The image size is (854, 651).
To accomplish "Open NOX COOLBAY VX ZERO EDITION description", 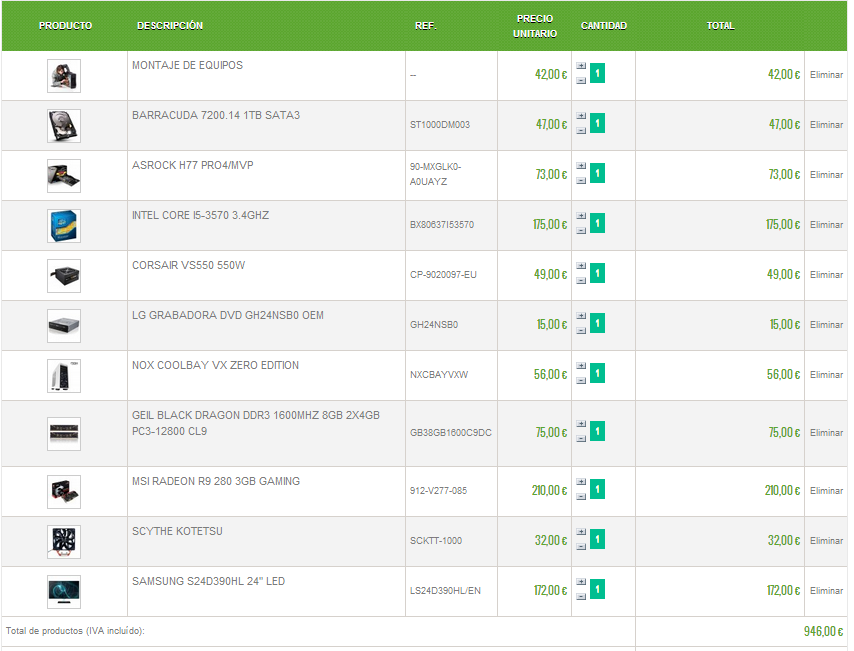I will [215, 366].
